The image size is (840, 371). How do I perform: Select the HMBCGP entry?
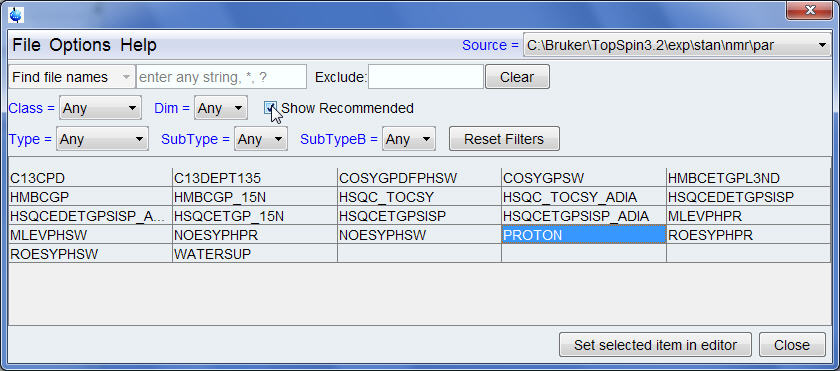pos(91,197)
